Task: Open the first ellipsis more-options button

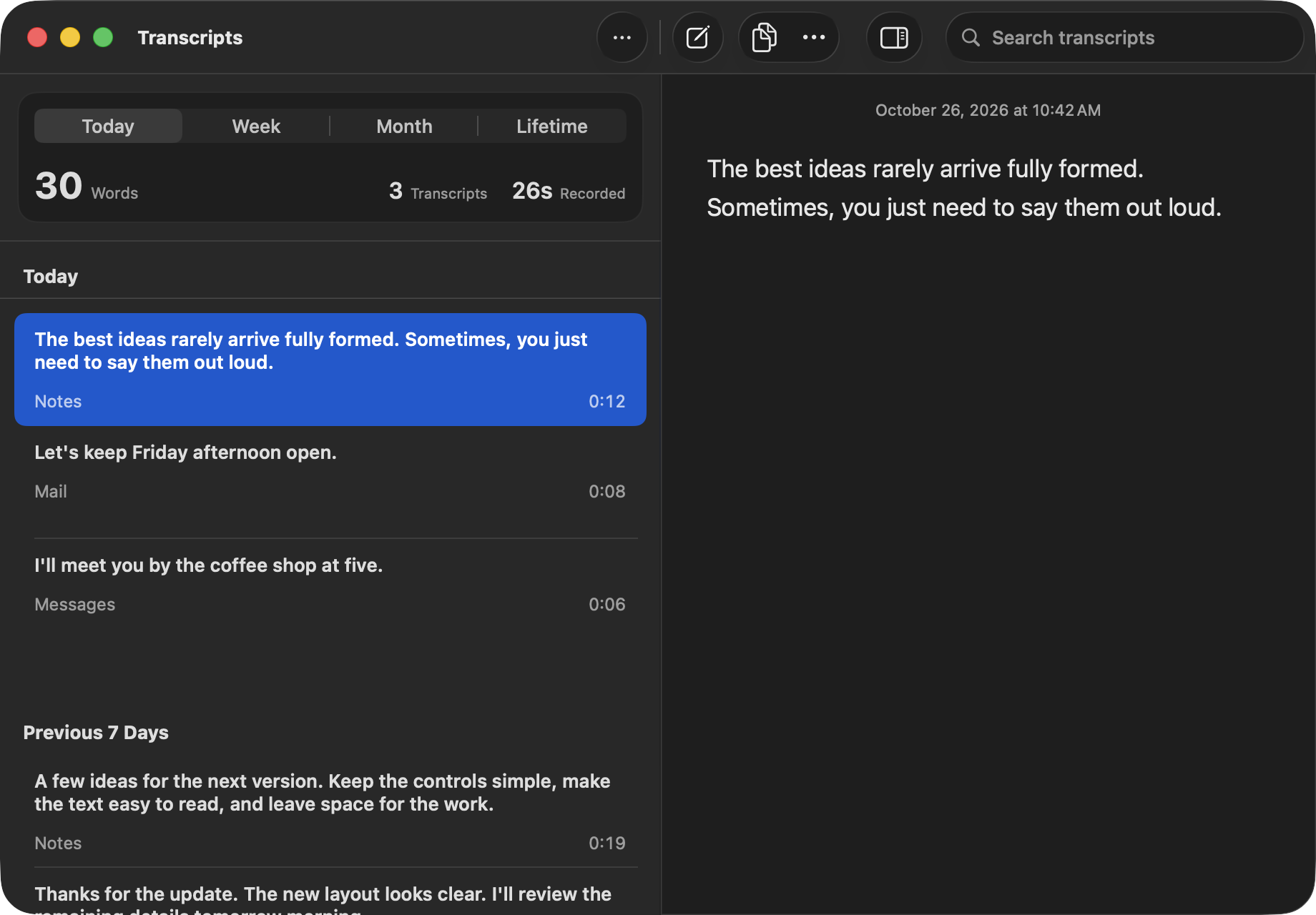Action: click(622, 37)
